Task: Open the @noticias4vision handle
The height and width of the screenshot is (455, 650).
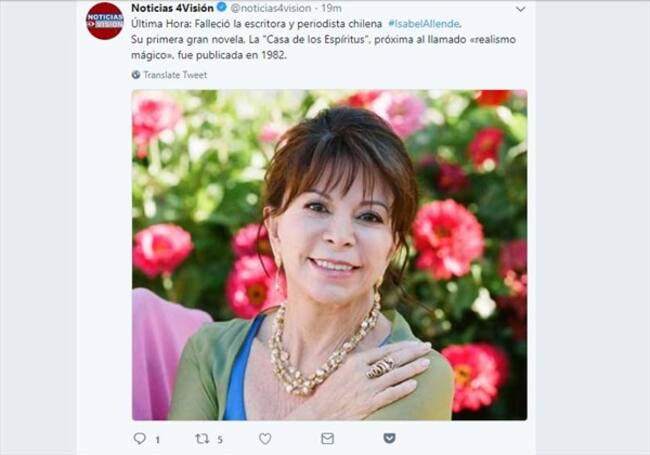Action: pyautogui.click(x=271, y=8)
